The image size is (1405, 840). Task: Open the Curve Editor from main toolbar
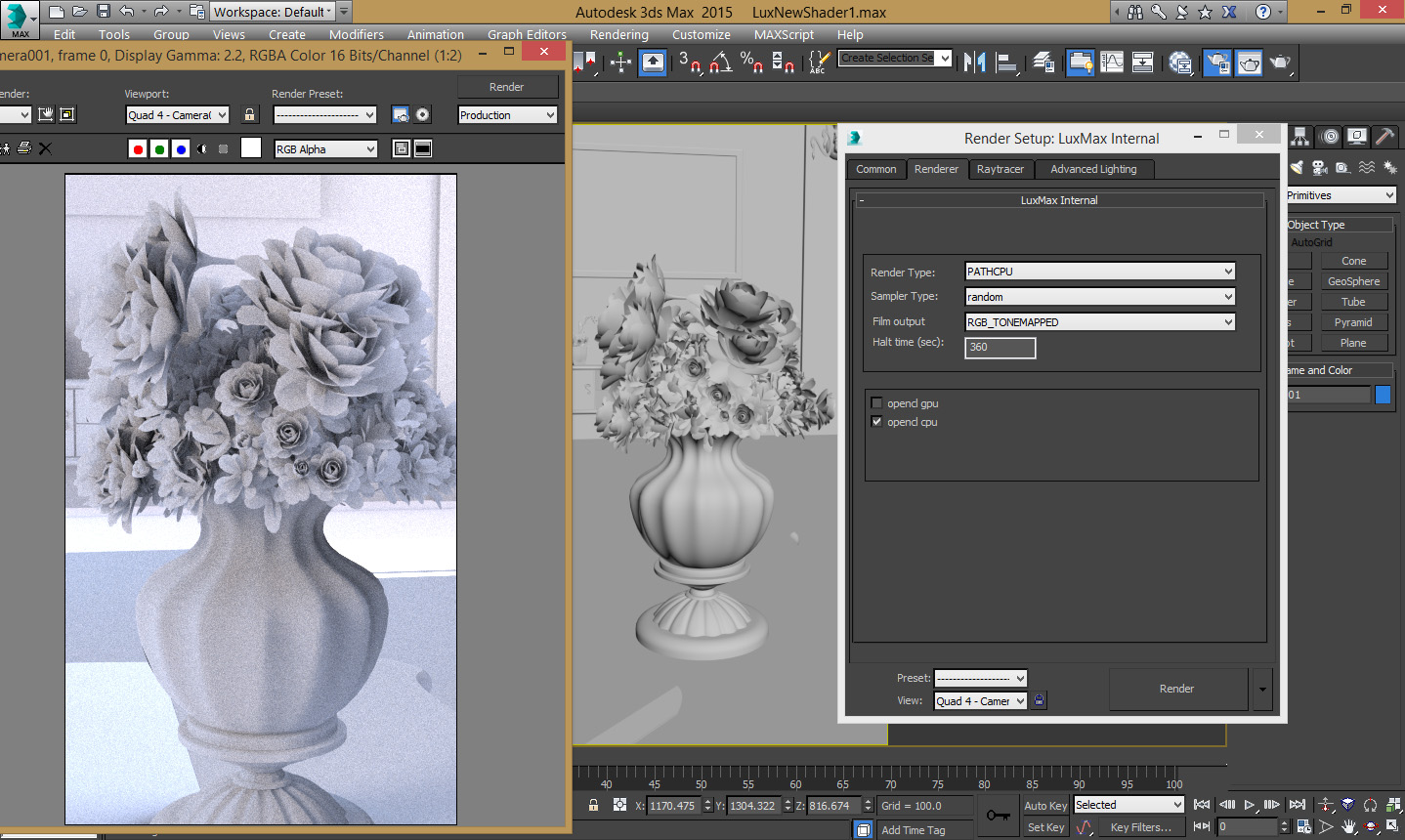click(1112, 63)
